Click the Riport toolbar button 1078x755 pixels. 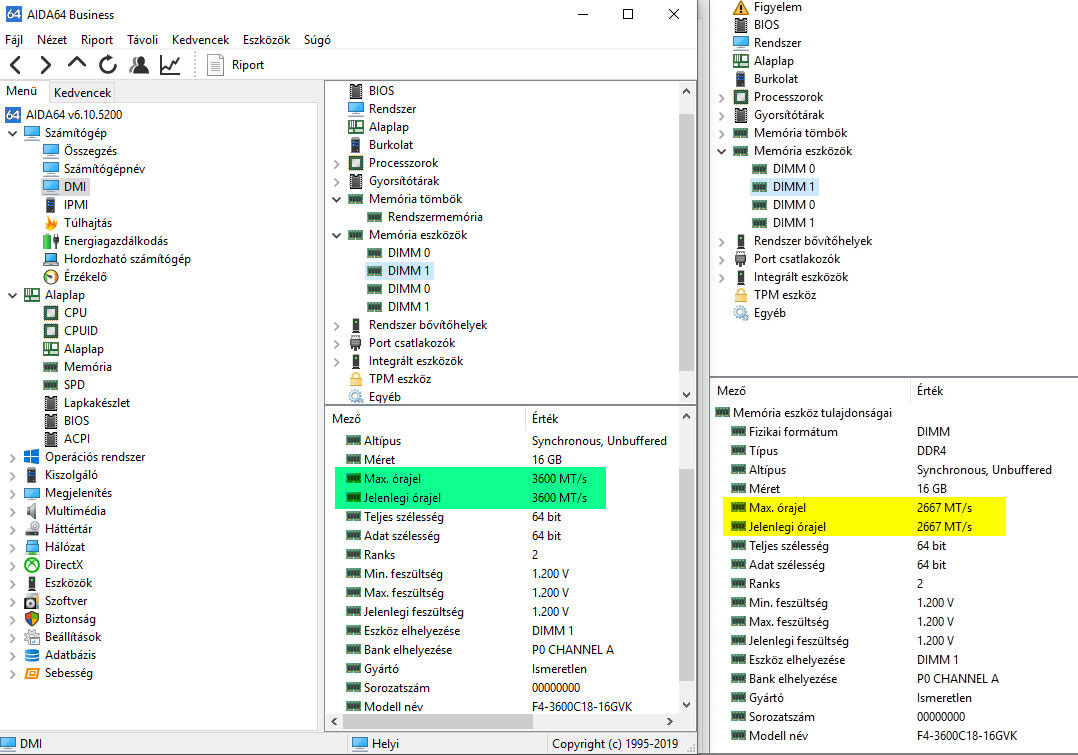[235, 65]
